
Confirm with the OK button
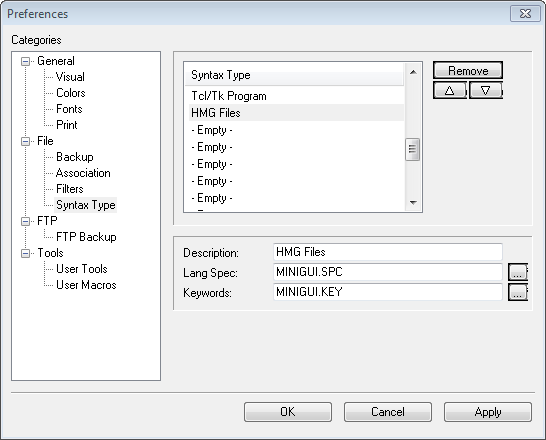pyautogui.click(x=288, y=412)
